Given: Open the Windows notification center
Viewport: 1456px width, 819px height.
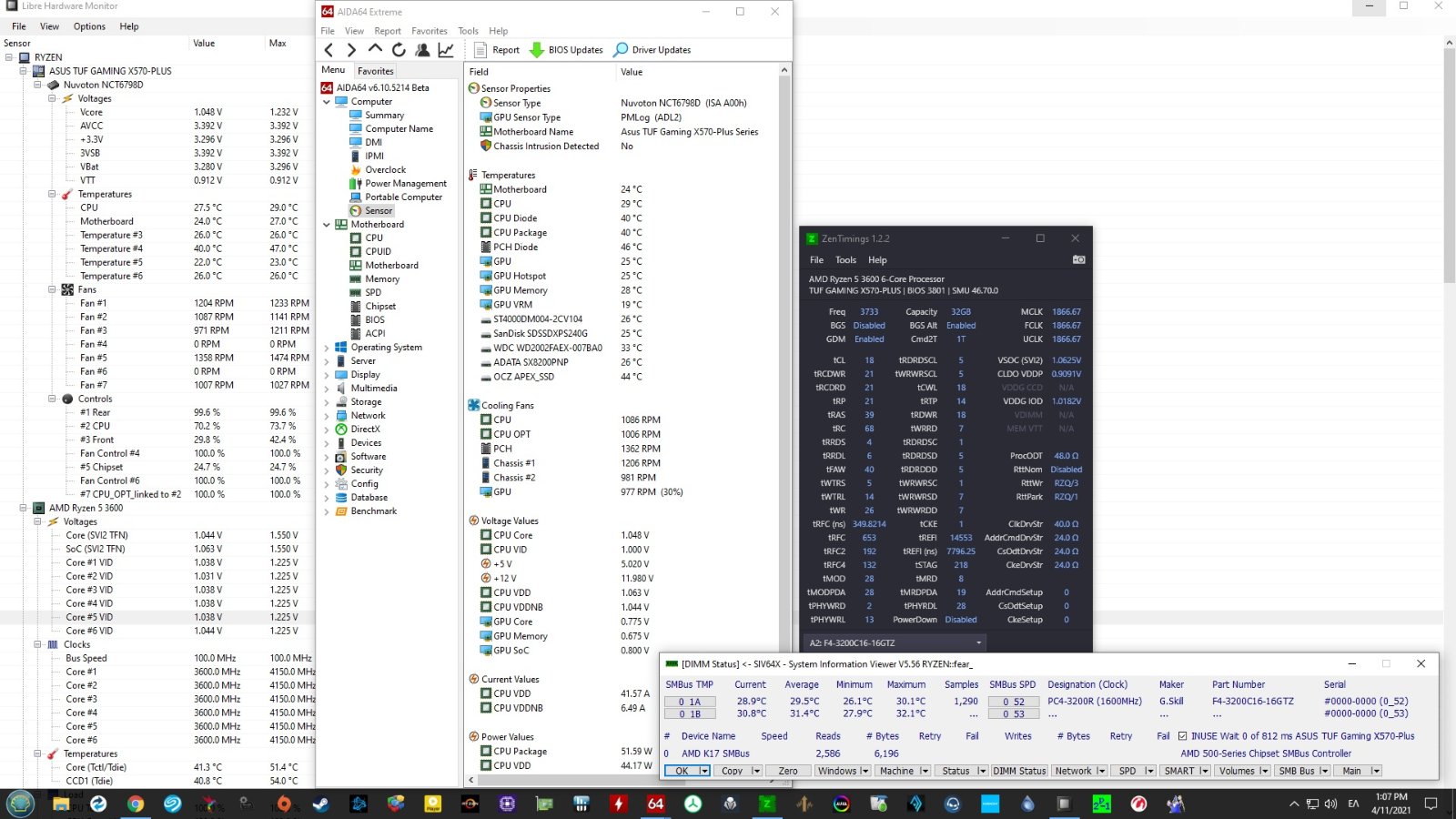Looking at the screenshot, I should point(1431,804).
